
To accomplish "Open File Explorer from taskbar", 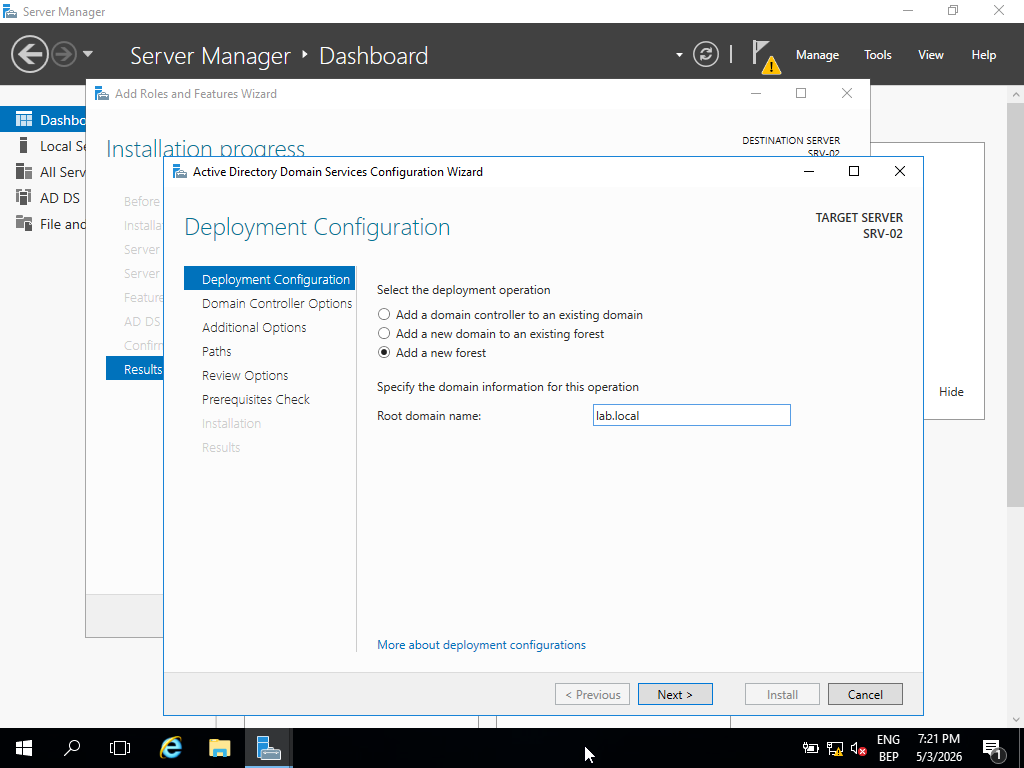I will (220, 748).
